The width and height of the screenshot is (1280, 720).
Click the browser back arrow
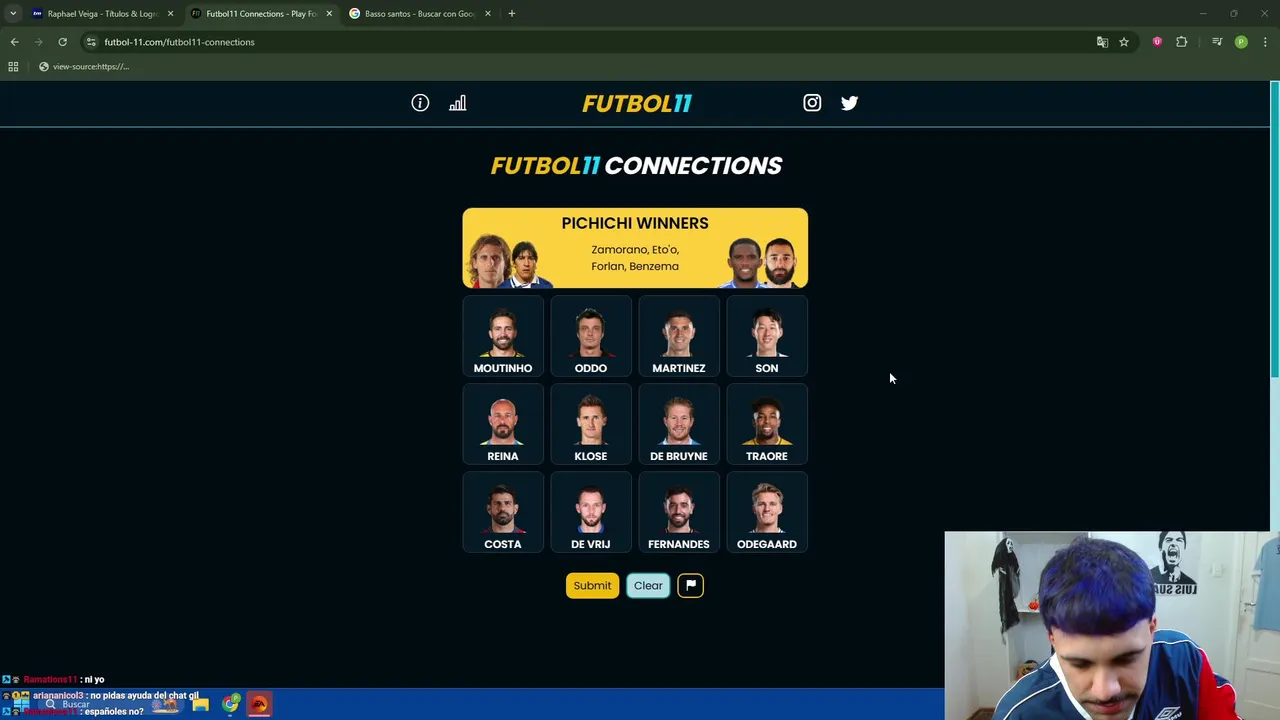[x=14, y=42]
